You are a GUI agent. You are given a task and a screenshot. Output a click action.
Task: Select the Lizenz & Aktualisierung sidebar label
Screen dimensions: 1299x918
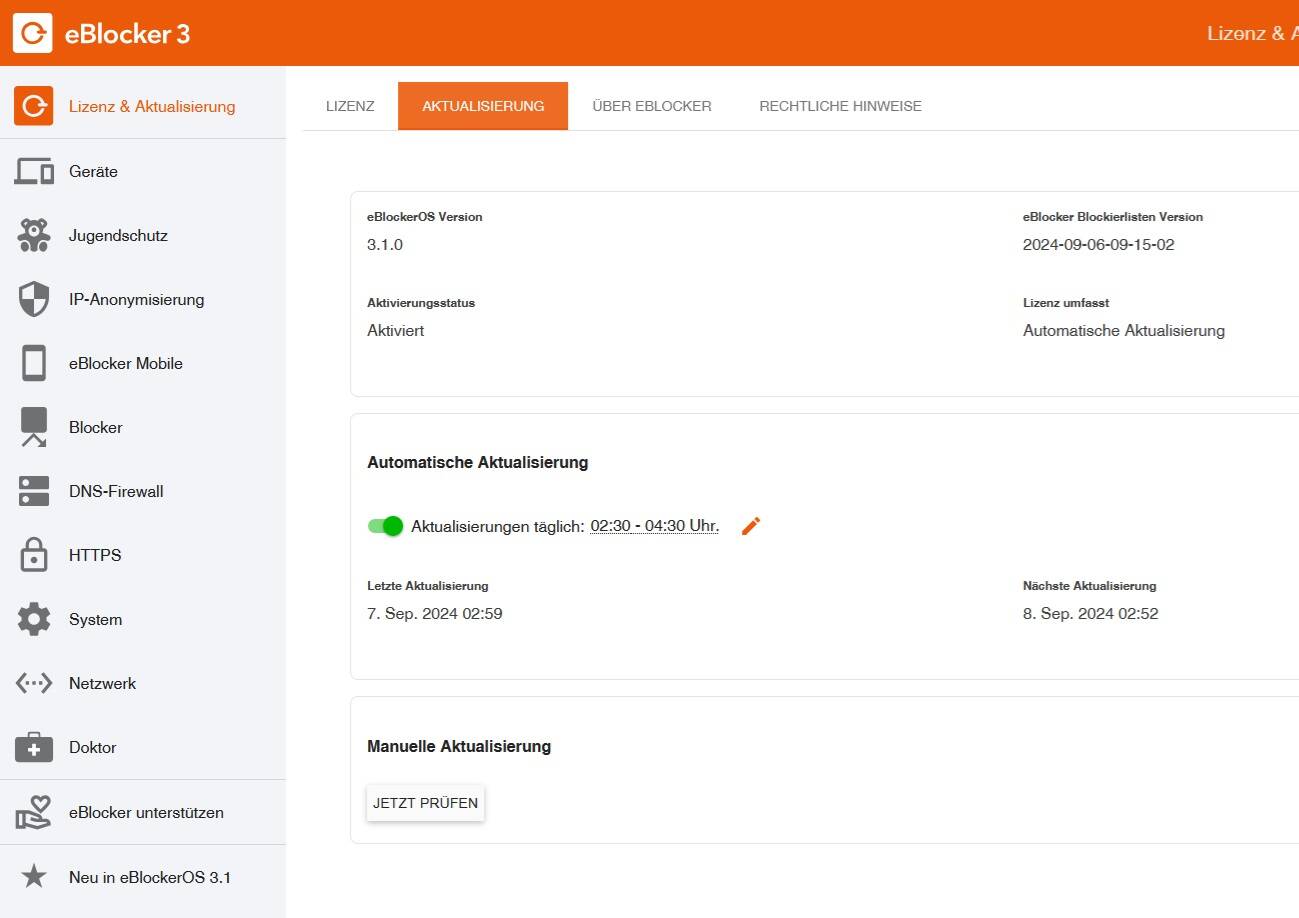[152, 106]
